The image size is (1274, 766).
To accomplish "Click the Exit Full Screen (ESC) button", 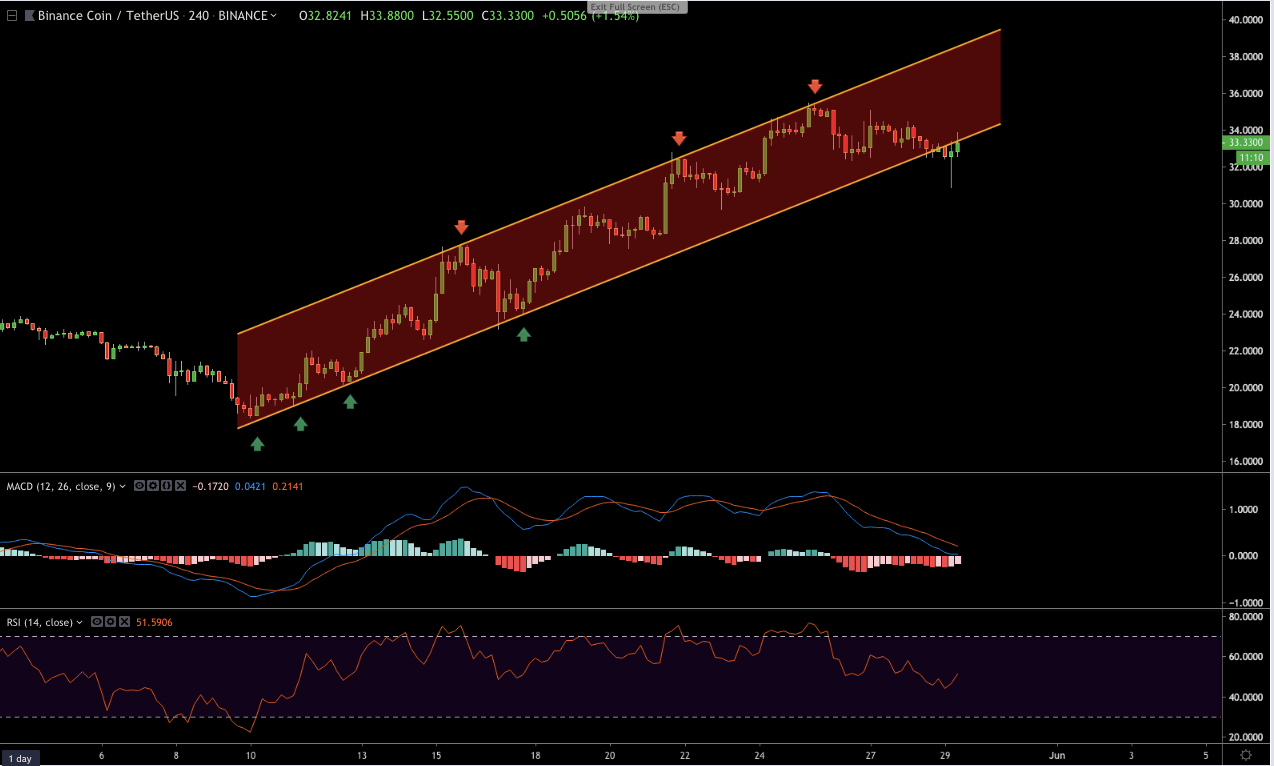I will (636, 6).
